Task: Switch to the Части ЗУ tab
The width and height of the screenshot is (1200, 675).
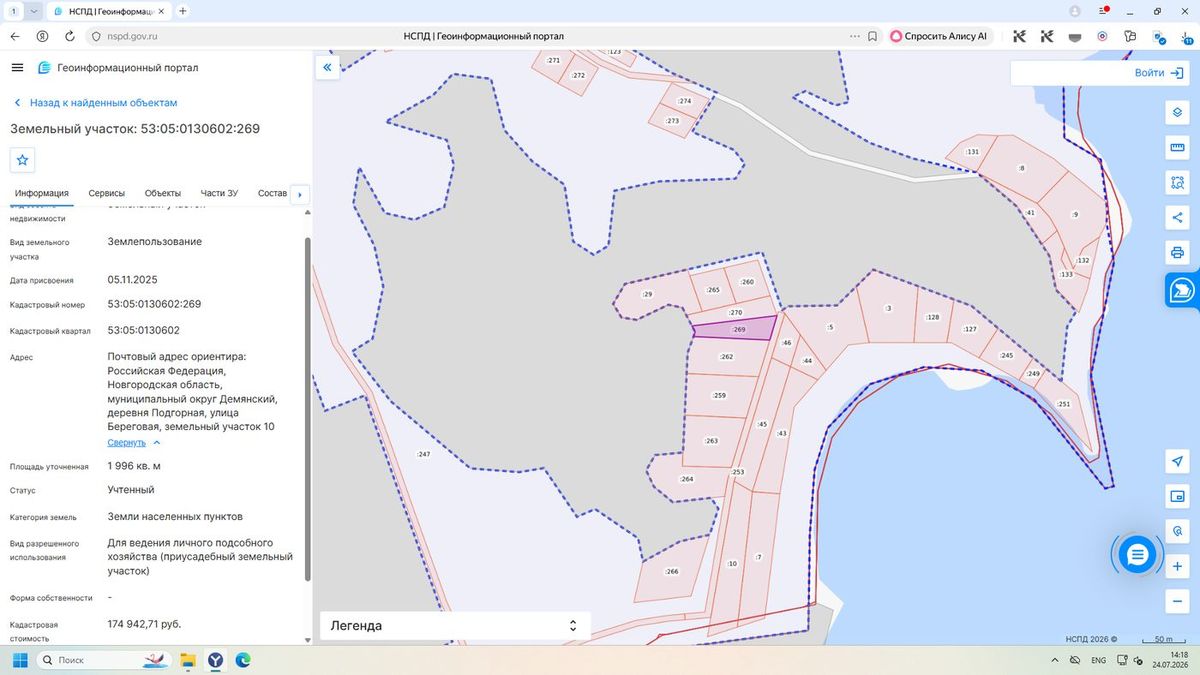Action: pyautogui.click(x=219, y=193)
